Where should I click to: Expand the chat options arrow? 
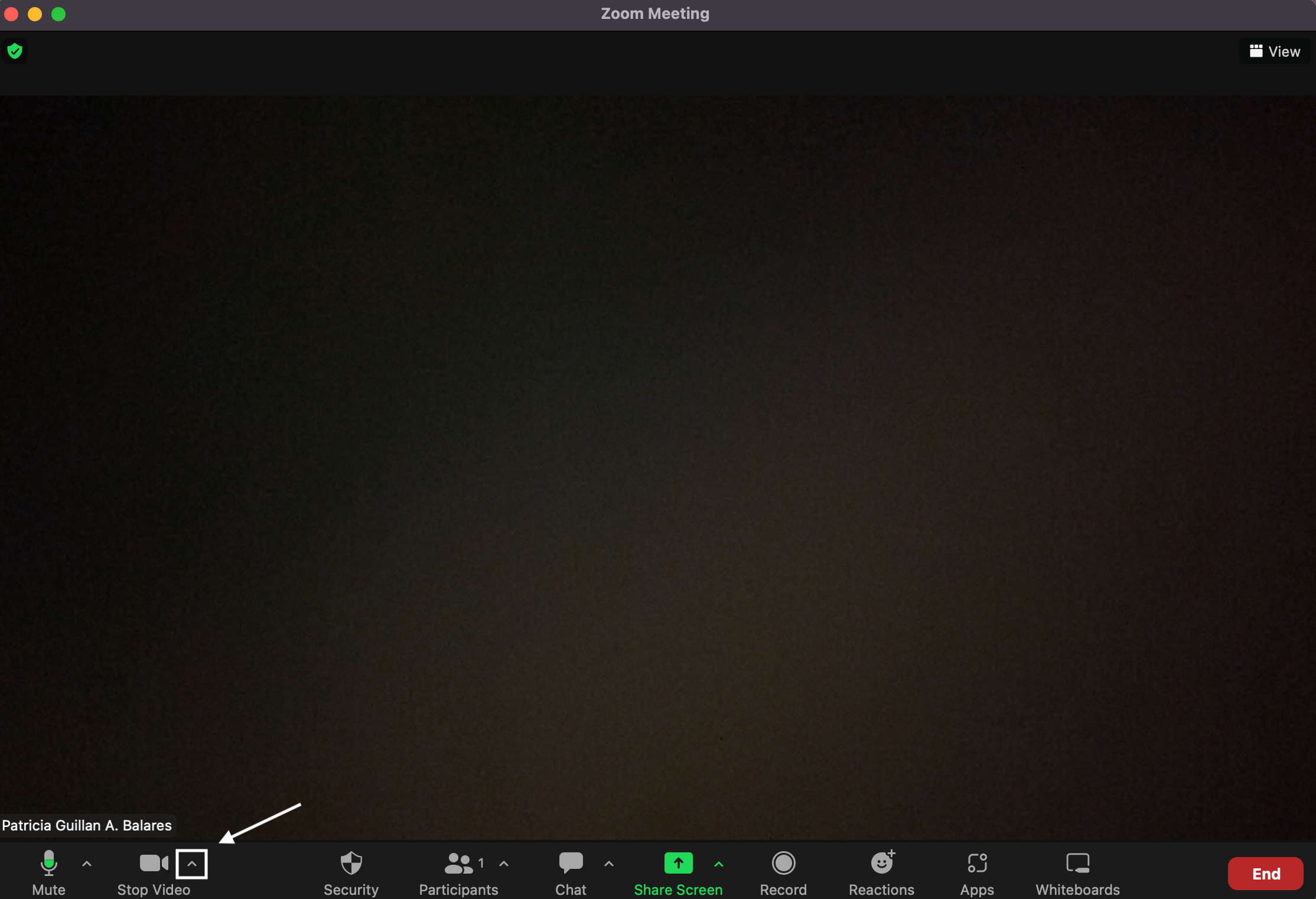[609, 864]
